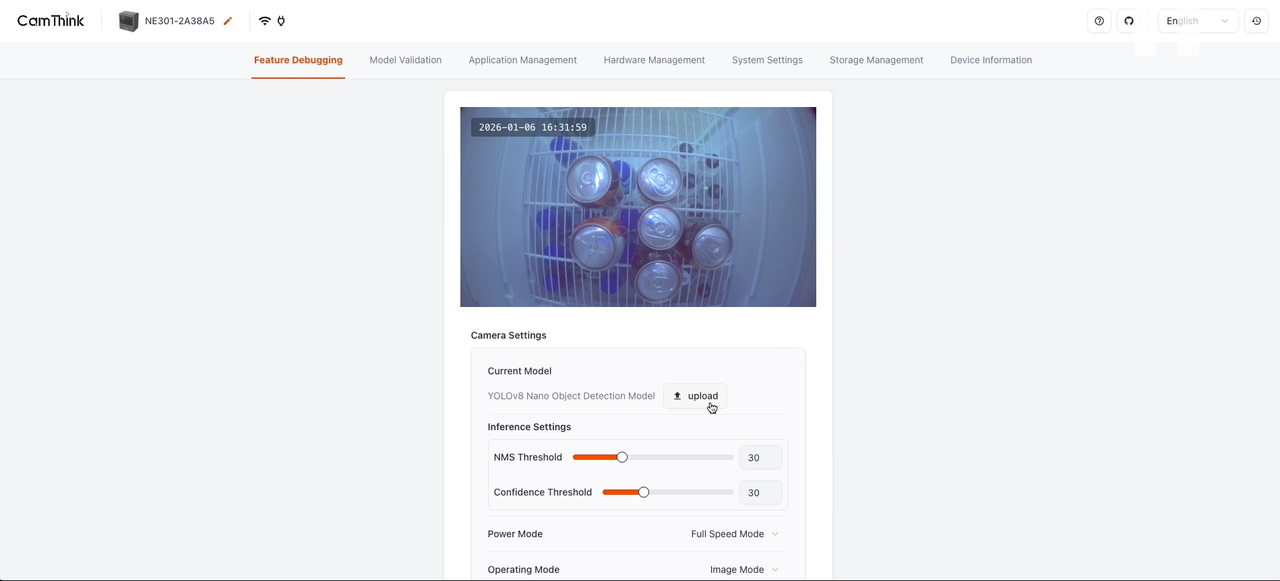This screenshot has width=1280, height=581.
Task: Click the upload model button
Action: (695, 396)
